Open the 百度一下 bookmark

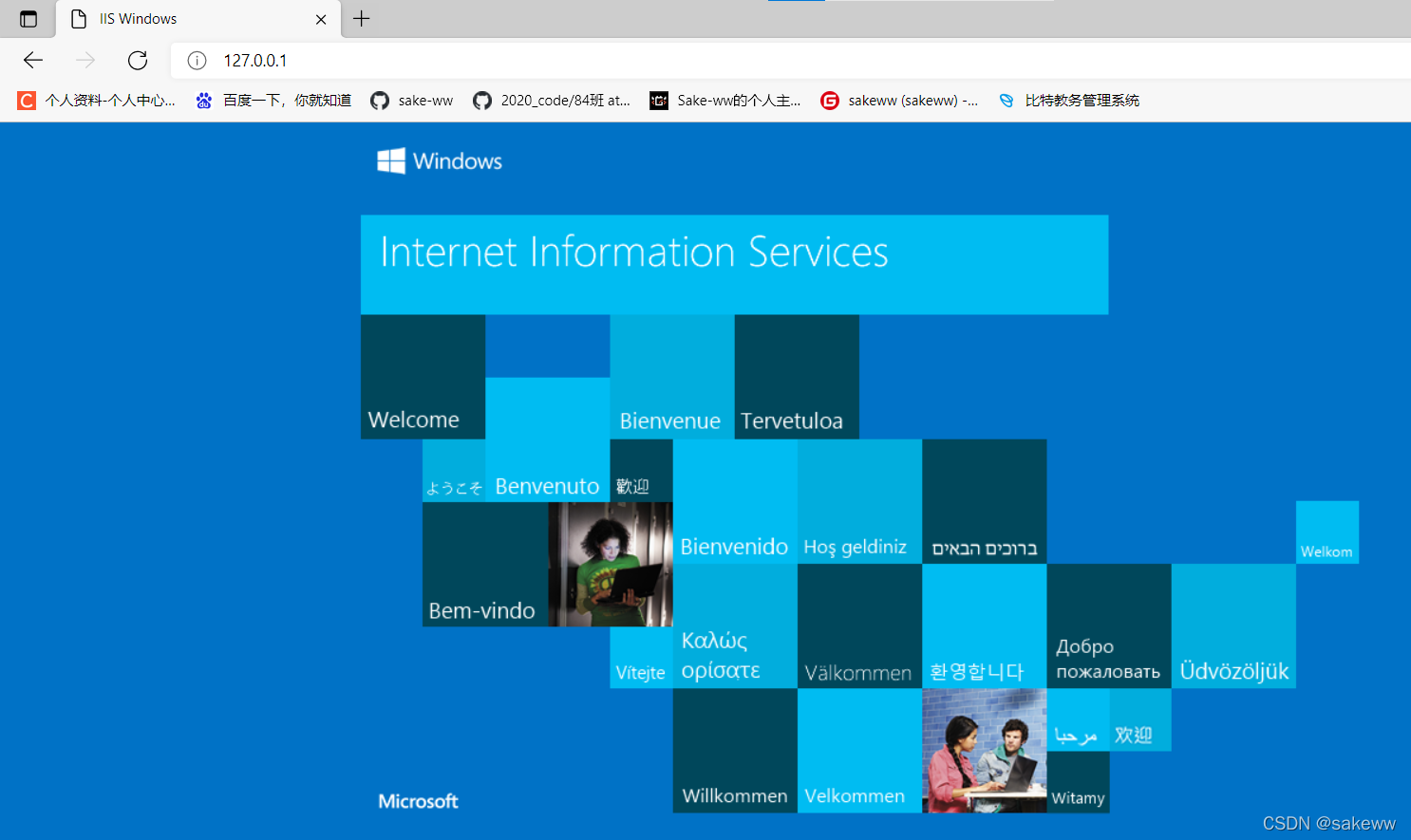(273, 101)
